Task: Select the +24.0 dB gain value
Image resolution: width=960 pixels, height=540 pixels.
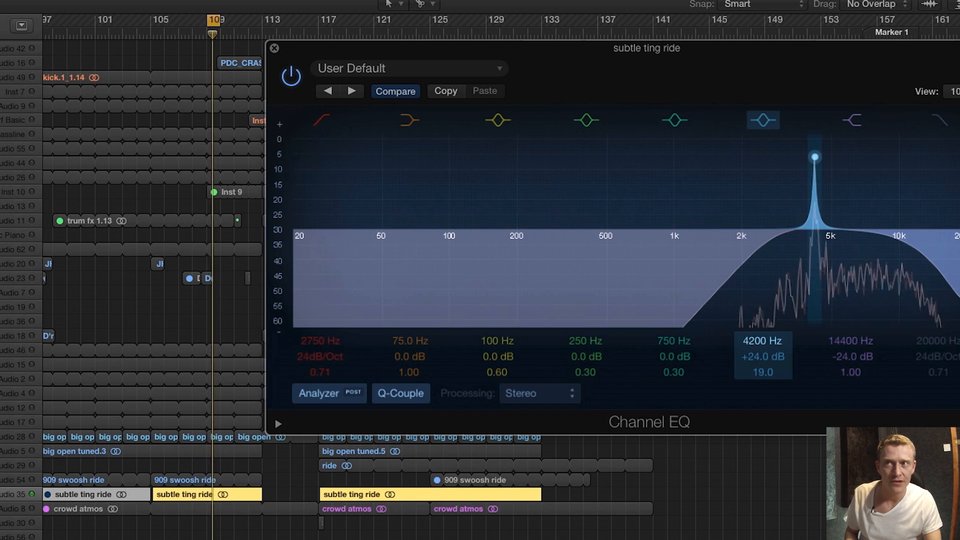Action: [x=763, y=356]
